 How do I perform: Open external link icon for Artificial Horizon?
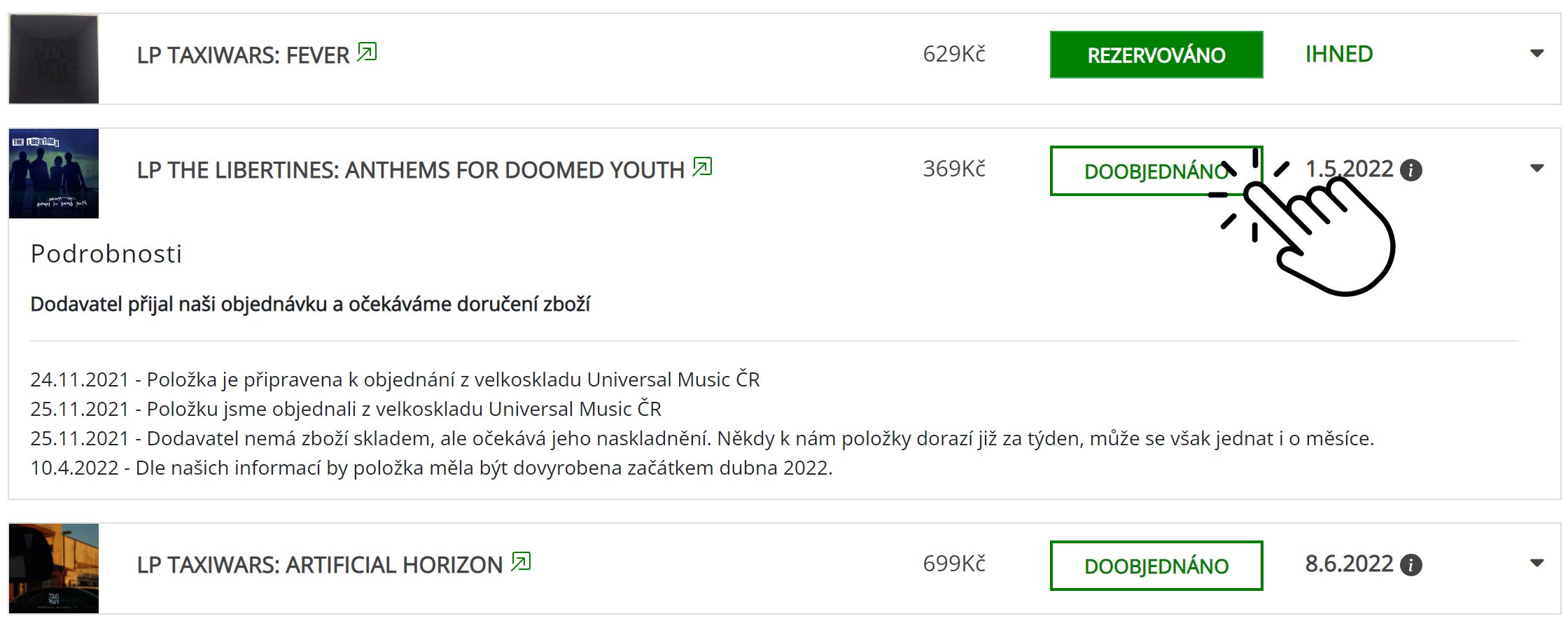(x=521, y=562)
